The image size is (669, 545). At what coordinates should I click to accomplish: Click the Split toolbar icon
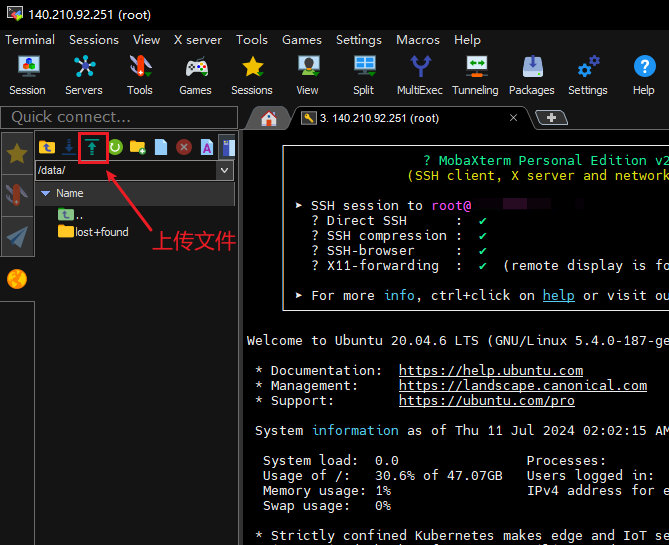click(364, 75)
